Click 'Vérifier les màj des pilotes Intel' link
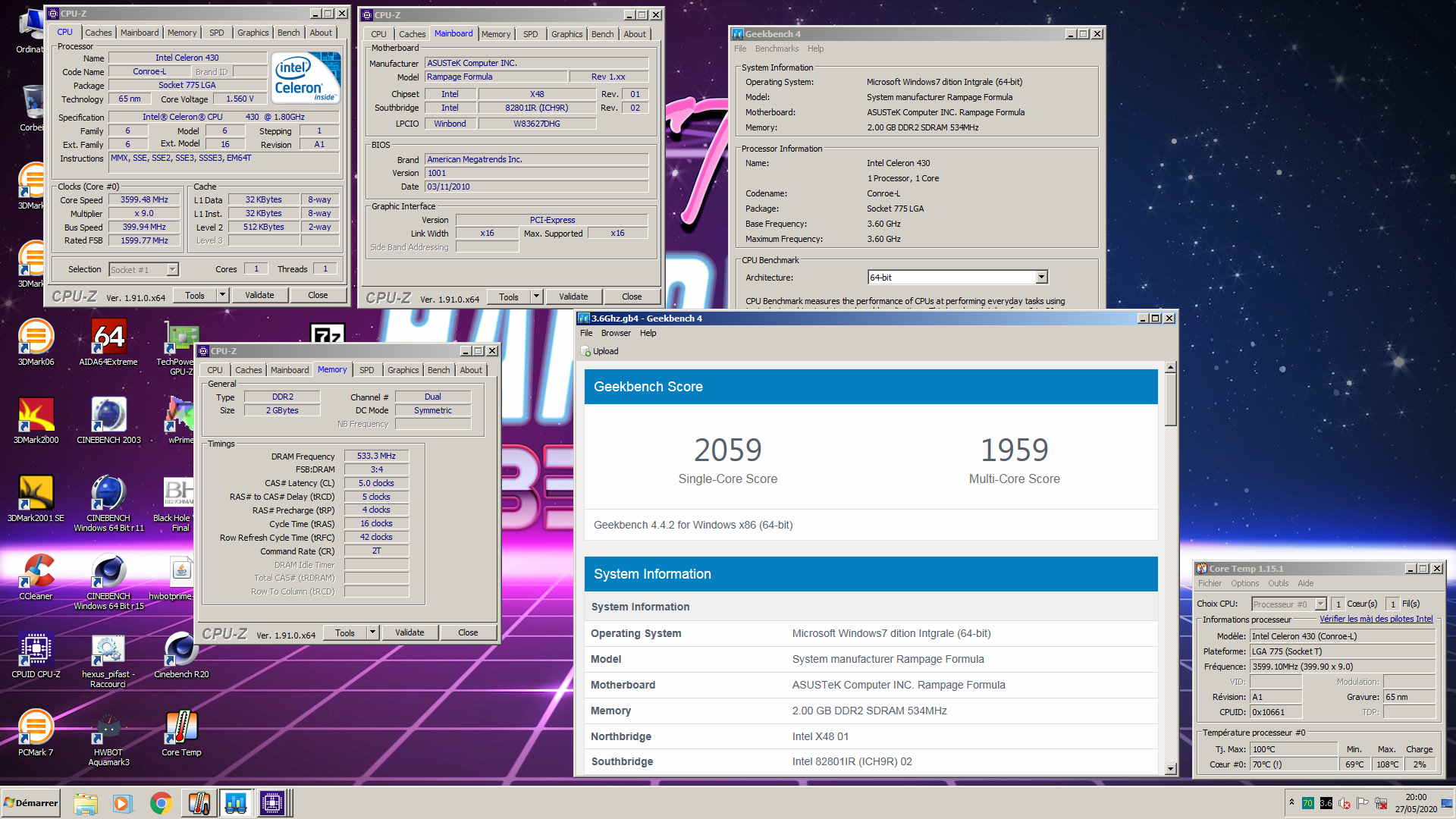Viewport: 1456px width, 819px height. tap(1376, 619)
